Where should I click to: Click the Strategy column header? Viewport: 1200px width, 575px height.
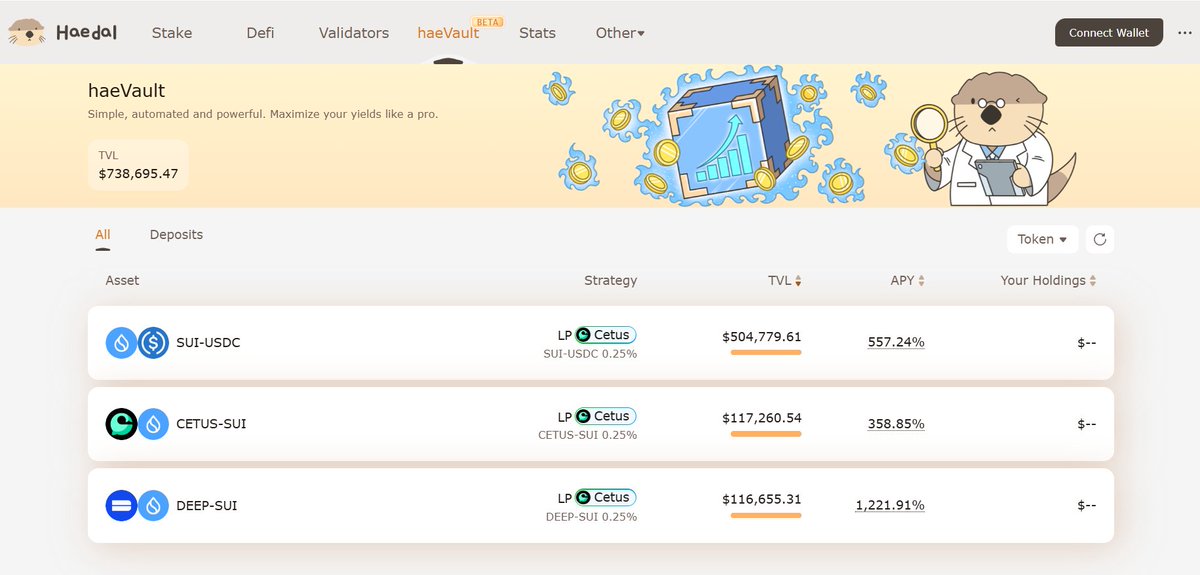click(x=610, y=280)
